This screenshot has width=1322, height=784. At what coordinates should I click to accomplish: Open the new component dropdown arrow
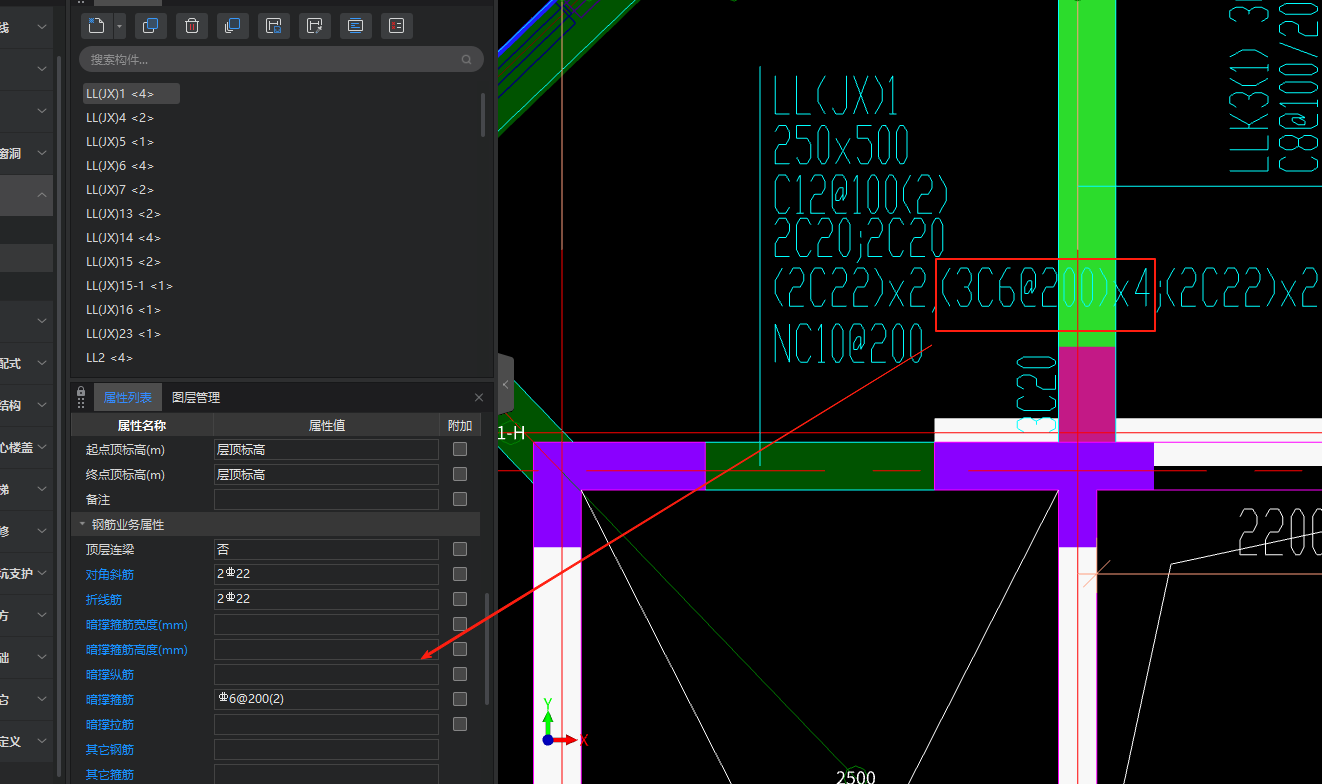[x=120, y=26]
